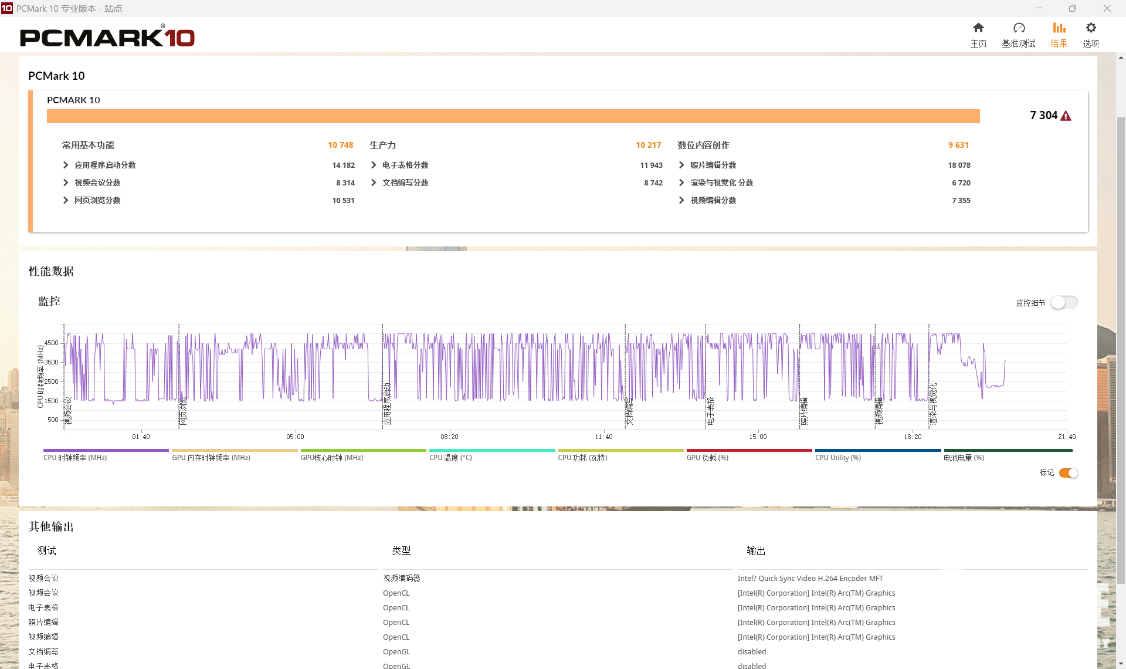This screenshot has height=669, width=1126.
Task: Click the 网页浏览 marker on chart
Action: coord(182,412)
